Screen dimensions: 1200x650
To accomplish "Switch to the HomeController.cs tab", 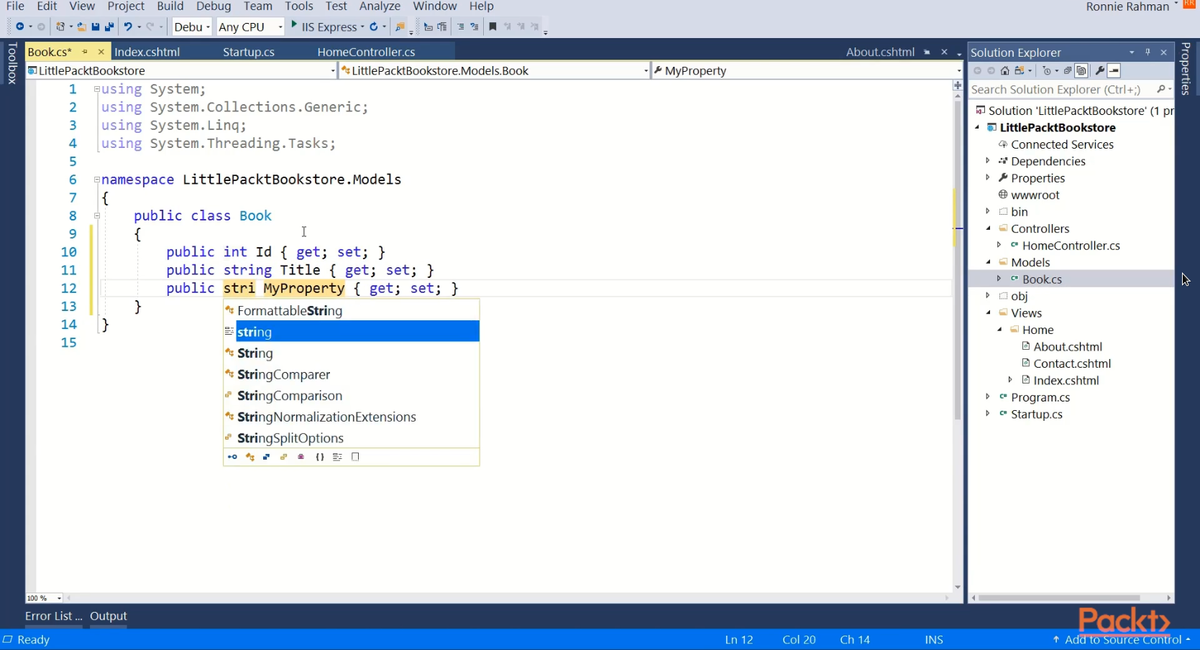I will 366,52.
